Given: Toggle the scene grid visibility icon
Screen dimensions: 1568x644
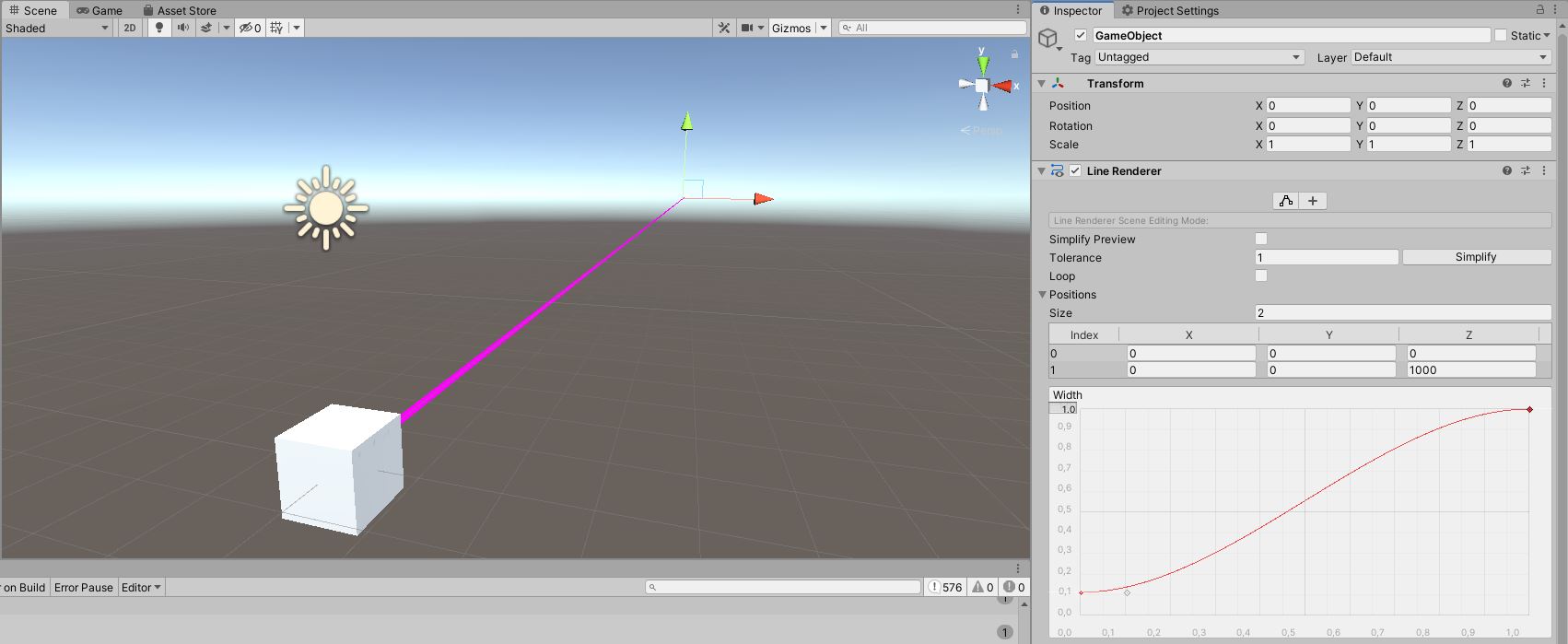Looking at the screenshot, I should 276,28.
